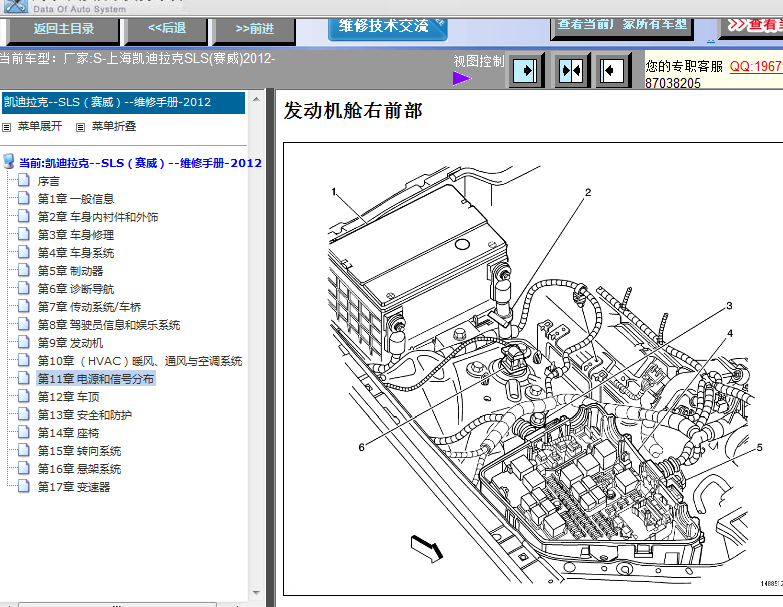Image resolution: width=783 pixels, height=607 pixels.
Task: Click the 凯迪拉克--SLS（赛威）--维修手册-2012 header bar
Action: click(123, 102)
